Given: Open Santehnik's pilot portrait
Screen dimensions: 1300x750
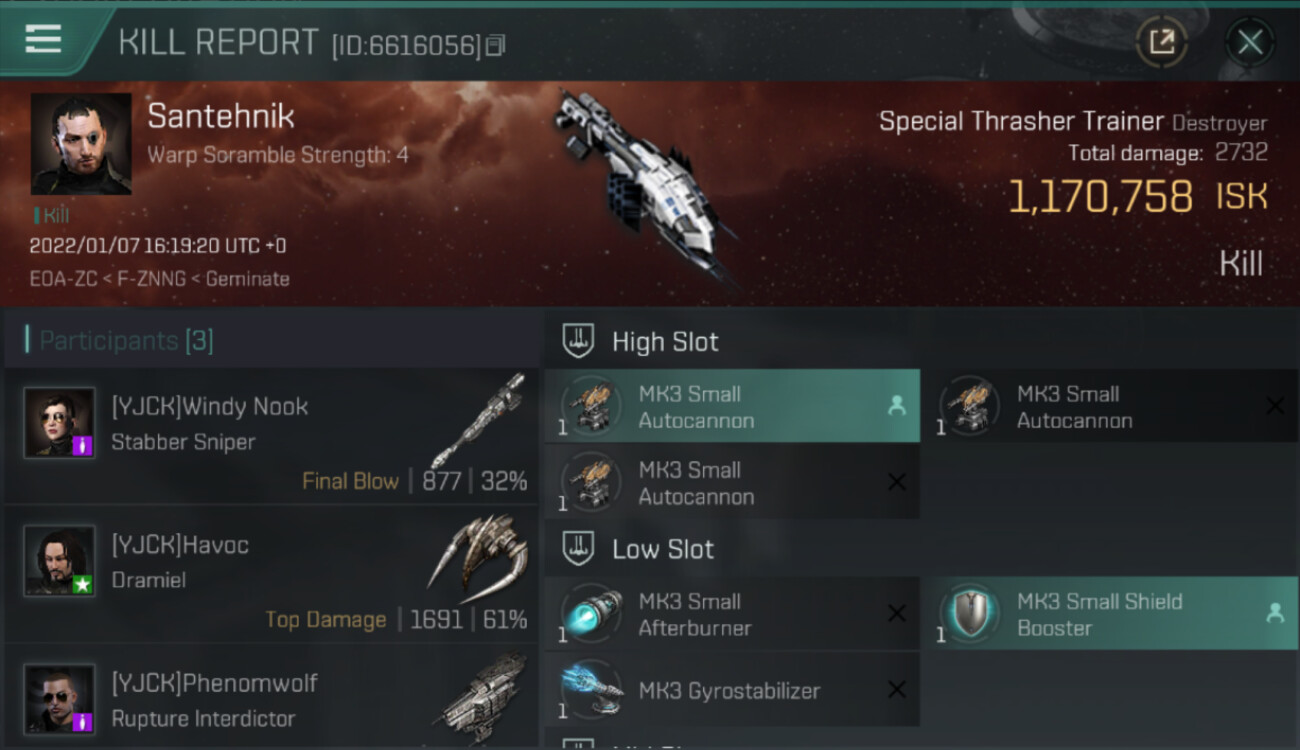Looking at the screenshot, I should click(x=81, y=144).
